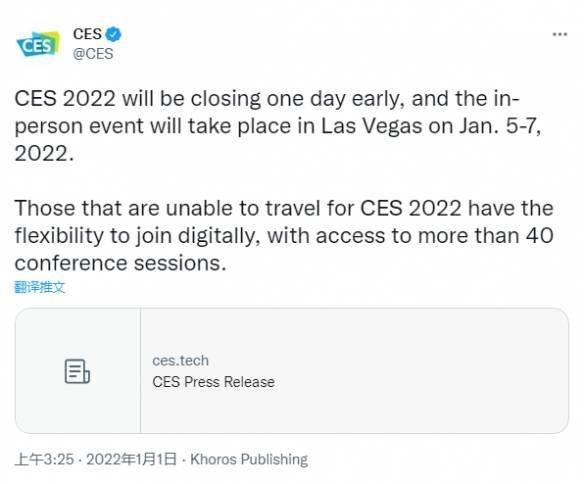Click the document icon in link card
The image size is (584, 484).
(x=77, y=371)
